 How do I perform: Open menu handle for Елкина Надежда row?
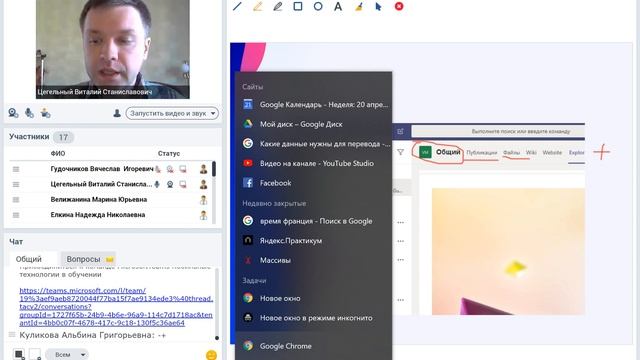[x=16, y=215]
